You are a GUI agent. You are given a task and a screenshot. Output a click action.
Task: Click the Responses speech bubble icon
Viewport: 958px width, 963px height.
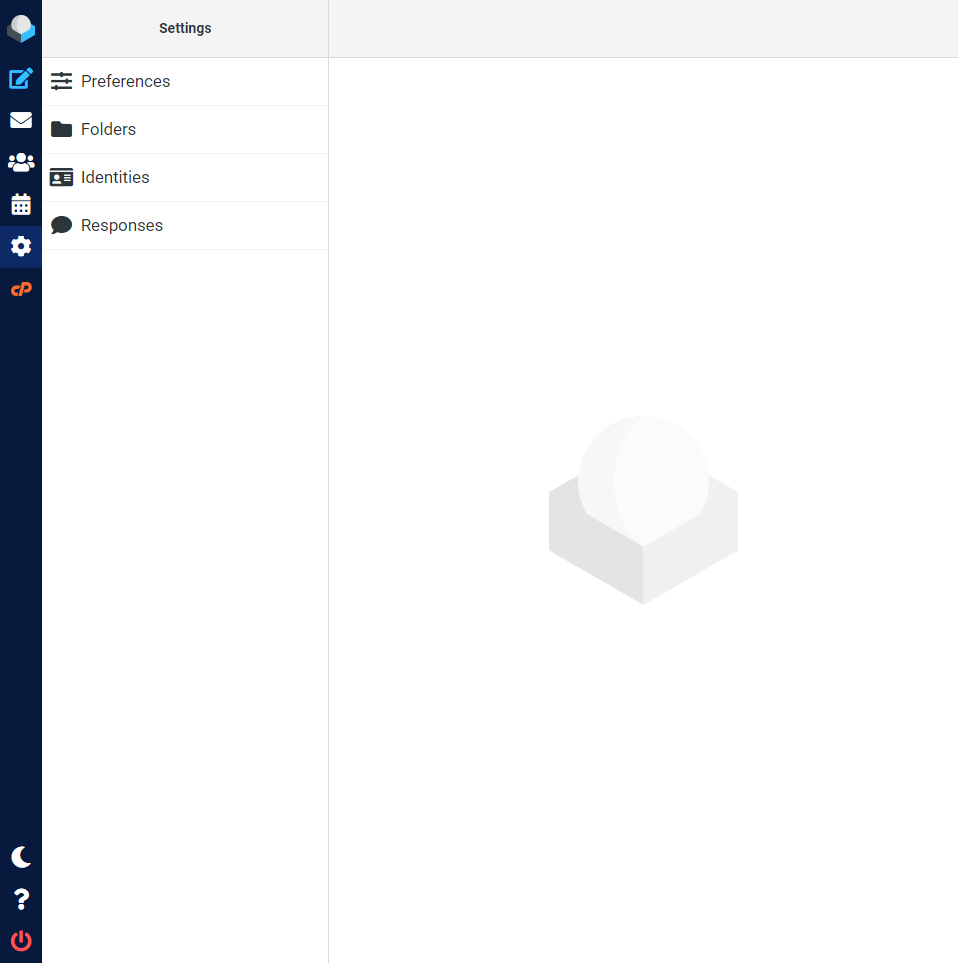(61, 225)
